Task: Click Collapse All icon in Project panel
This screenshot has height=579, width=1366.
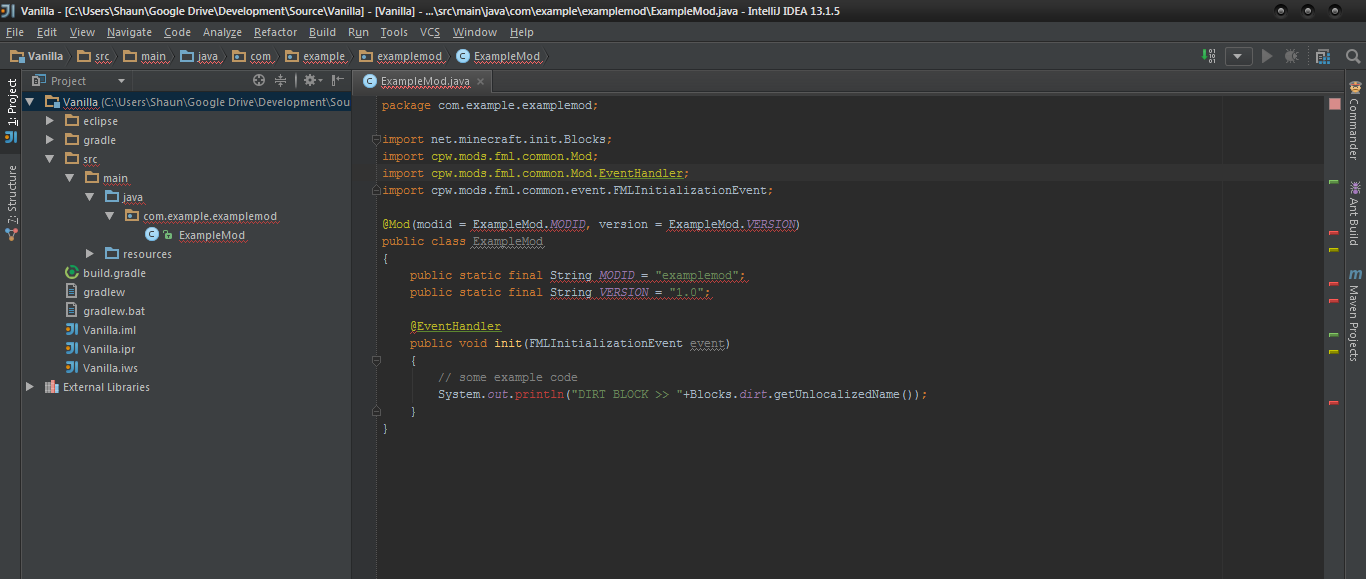Action: [x=281, y=80]
